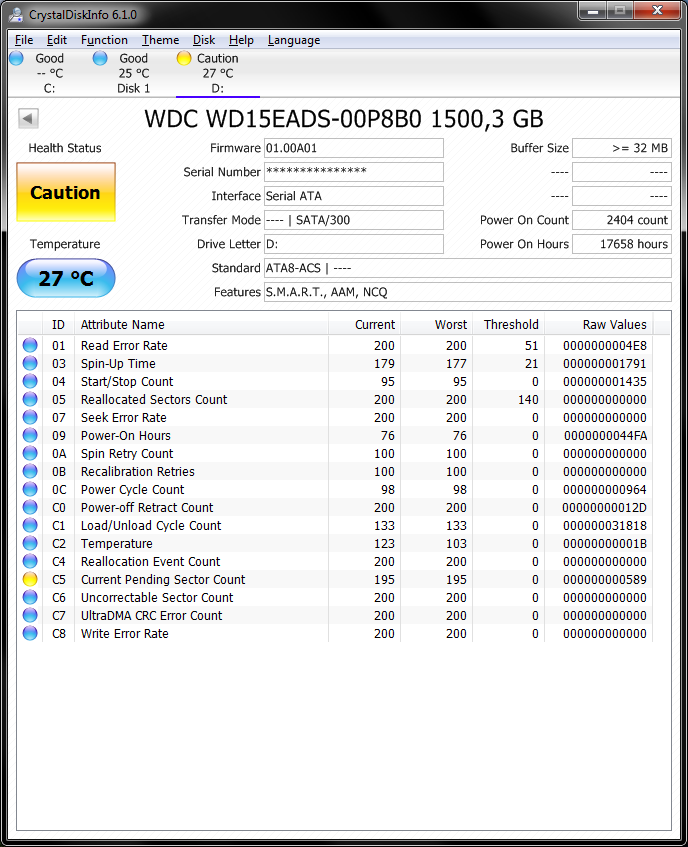Click the previous disk arrow button
Image resolution: width=688 pixels, height=847 pixels.
point(28,118)
